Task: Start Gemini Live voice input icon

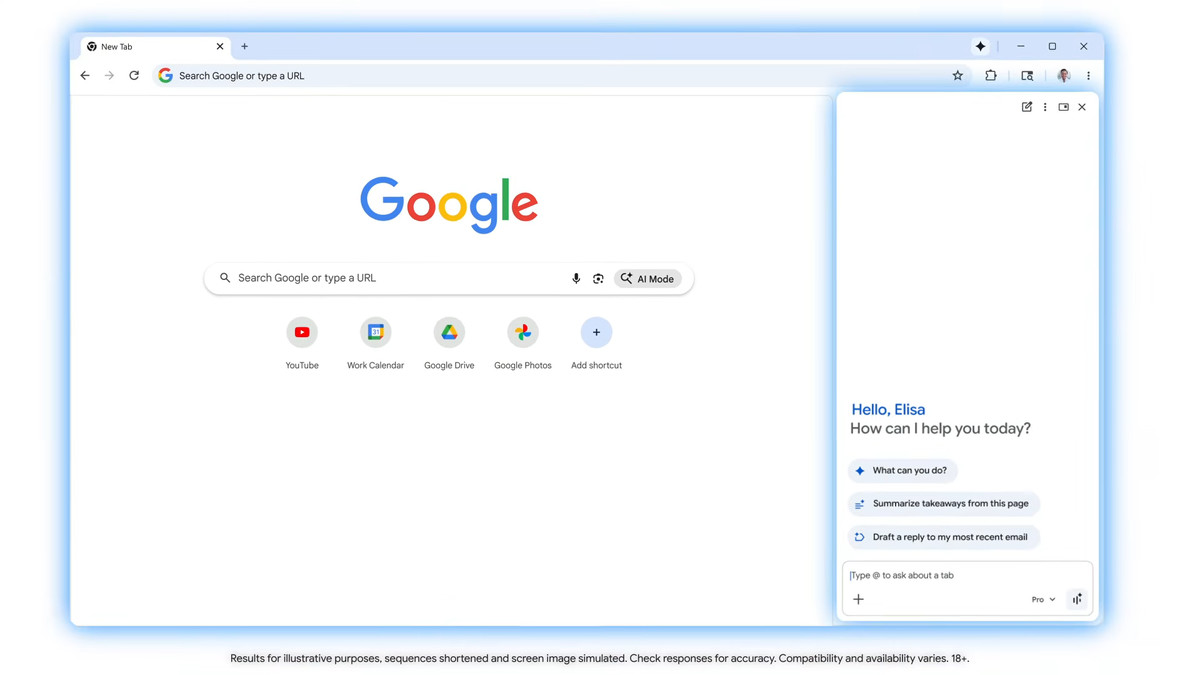Action: coord(1077,599)
